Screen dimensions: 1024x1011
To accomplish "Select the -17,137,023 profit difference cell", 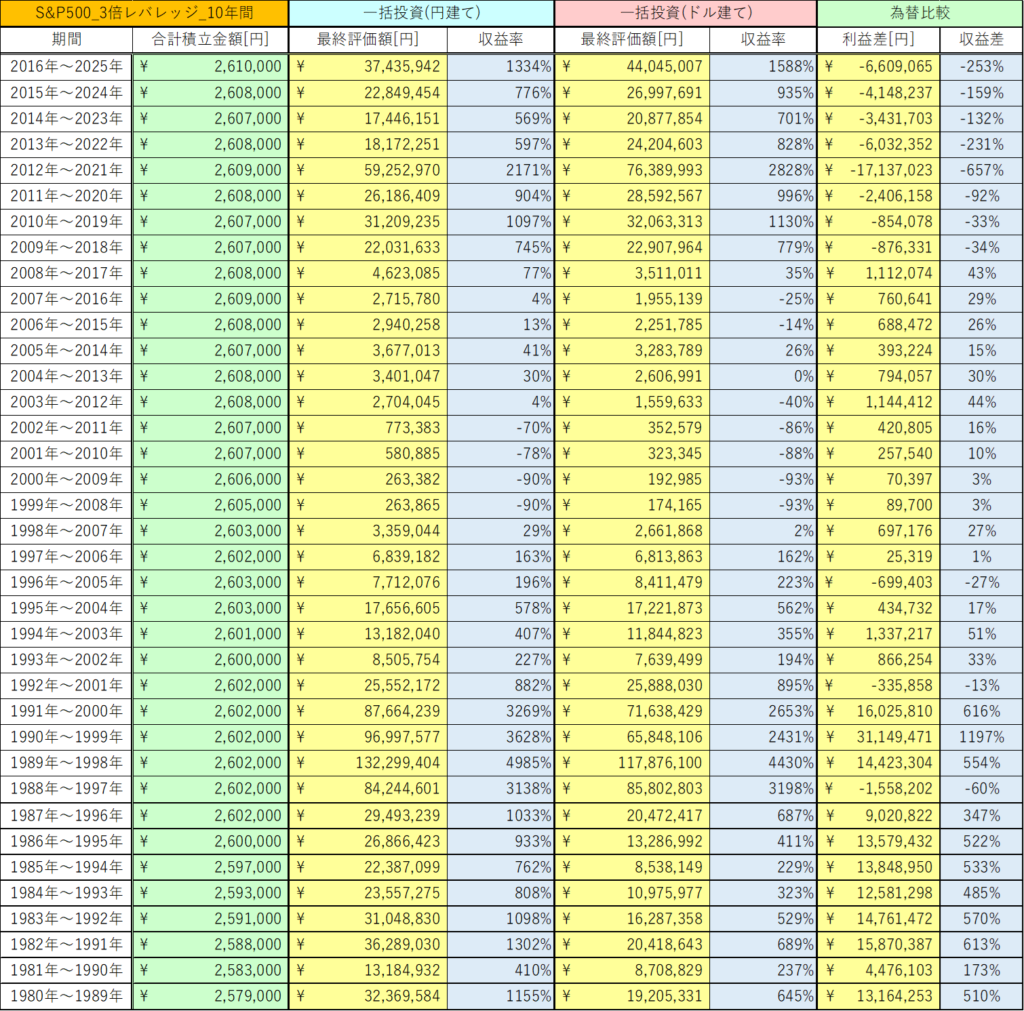I will pos(878,170).
